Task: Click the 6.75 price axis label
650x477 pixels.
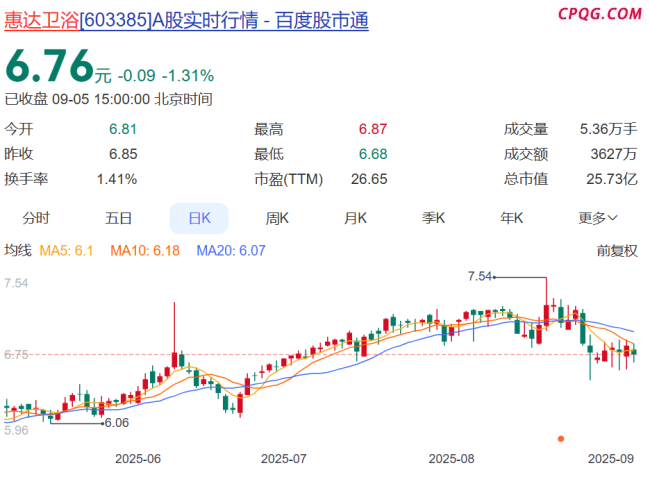Action: 16,355
